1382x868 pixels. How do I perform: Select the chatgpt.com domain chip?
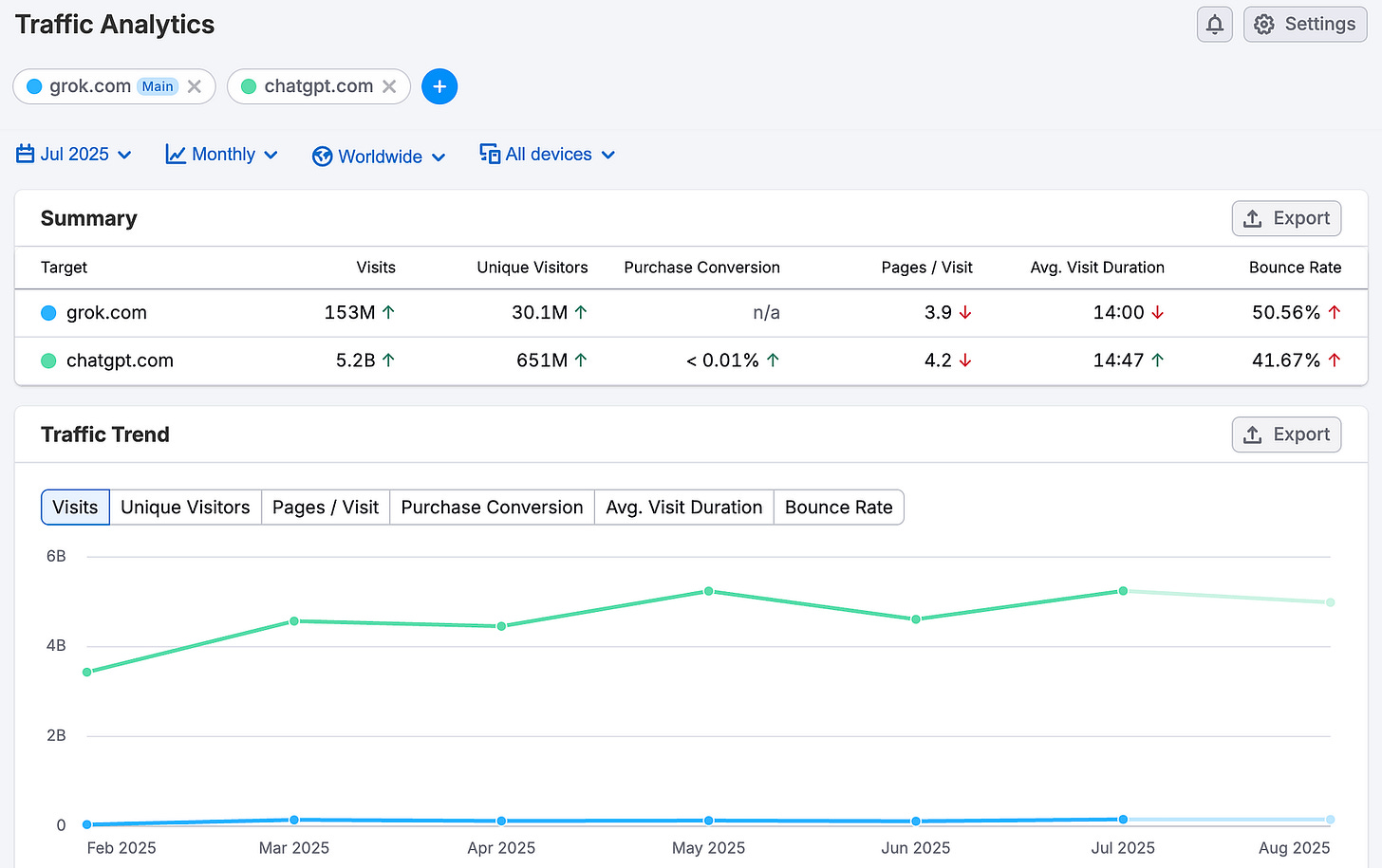click(x=318, y=86)
